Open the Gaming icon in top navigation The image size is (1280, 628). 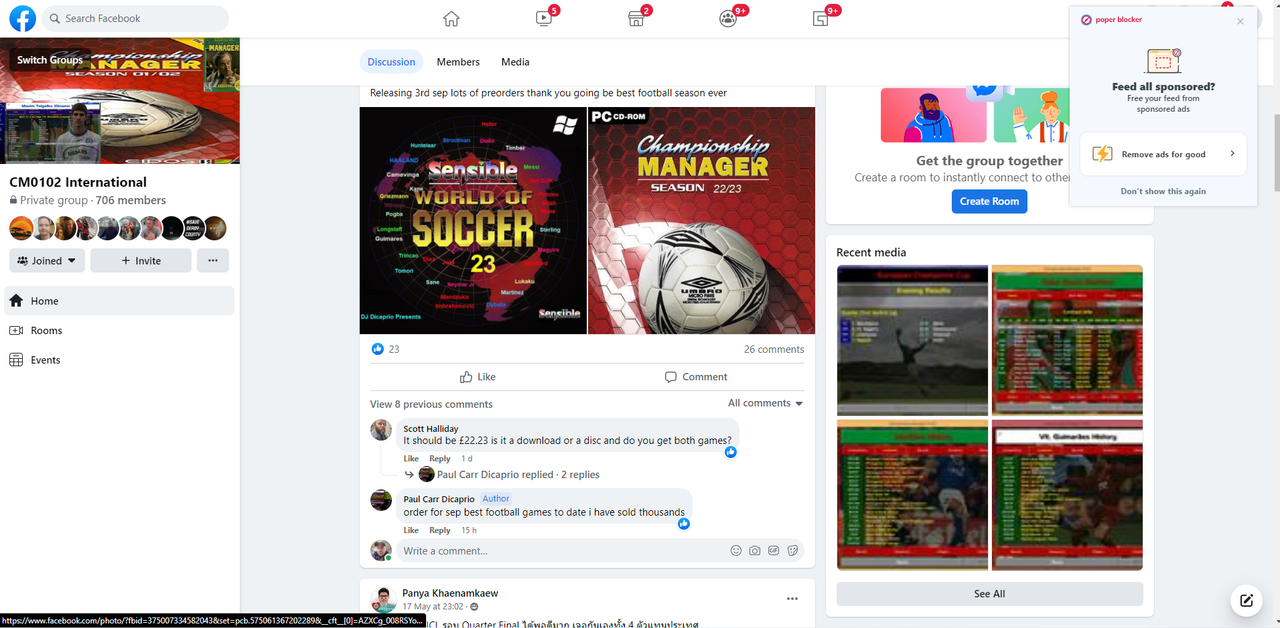[820, 18]
